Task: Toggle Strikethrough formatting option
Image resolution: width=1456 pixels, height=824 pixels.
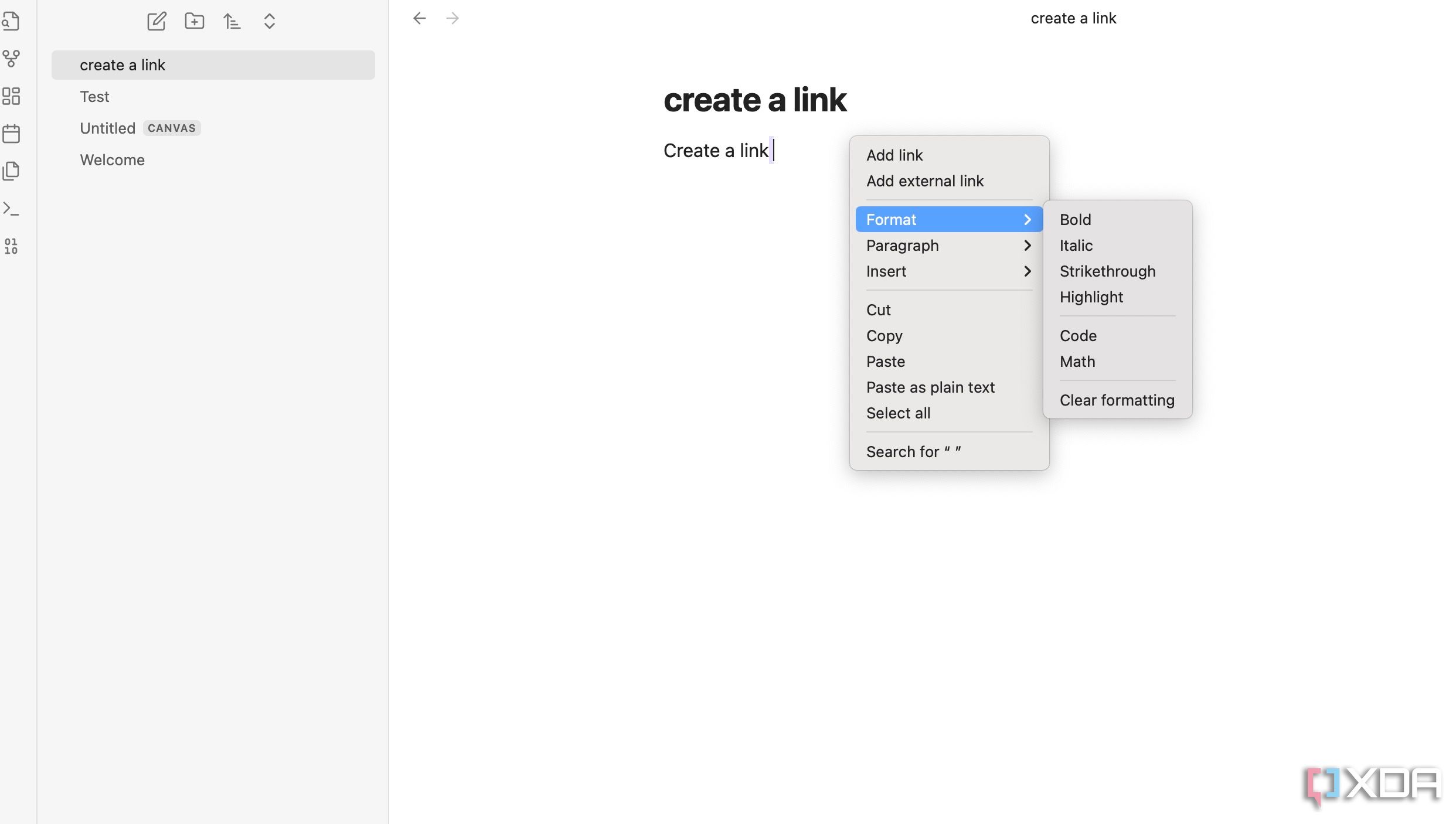Action: (1107, 271)
